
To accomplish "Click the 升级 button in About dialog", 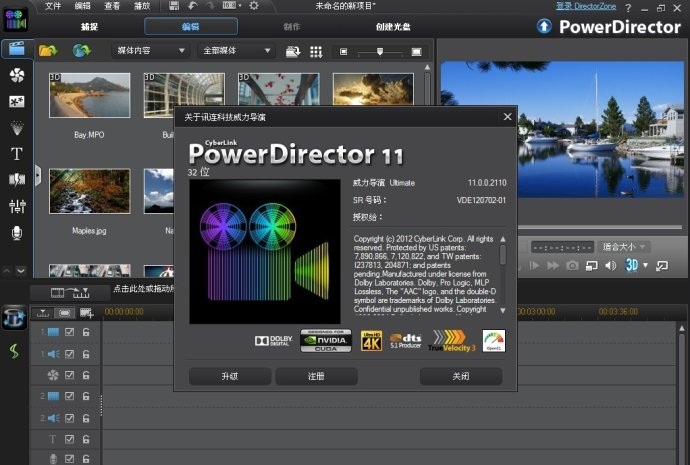I will coord(230,377).
